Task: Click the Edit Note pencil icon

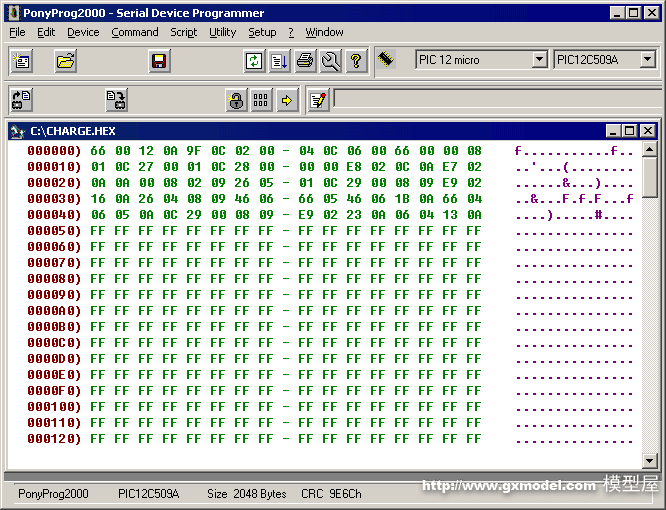Action: click(318, 100)
